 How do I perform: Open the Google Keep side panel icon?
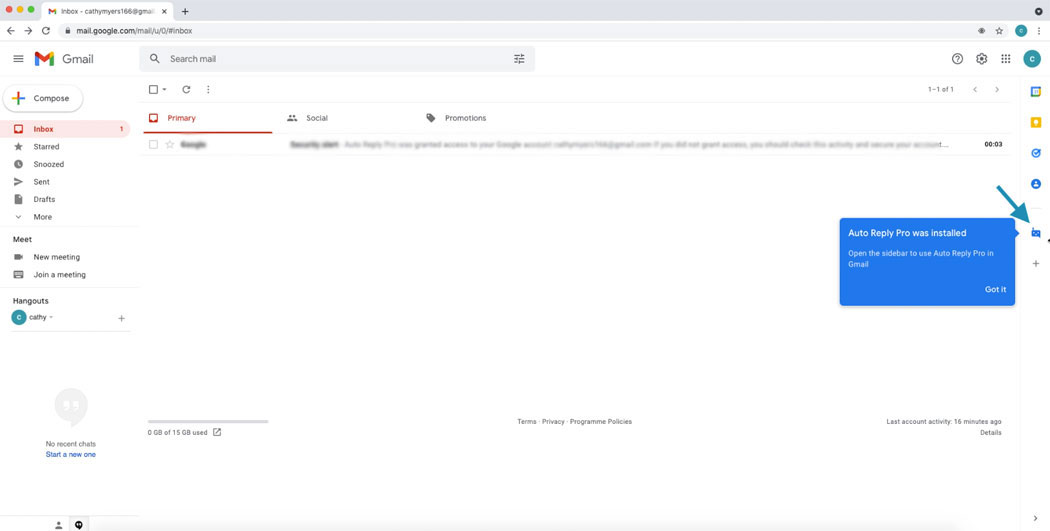(x=1035, y=123)
